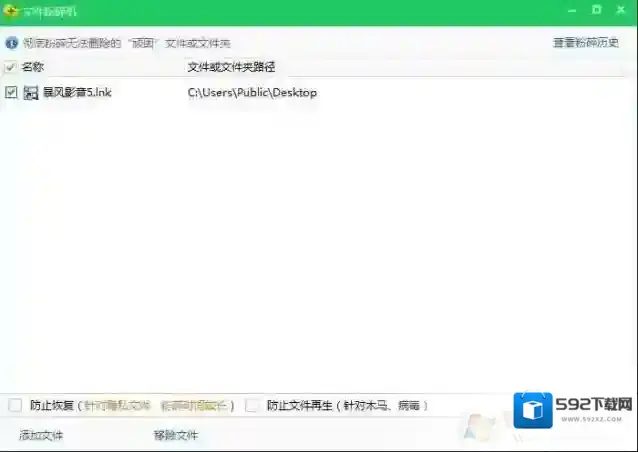Screen dimensions: 638x452
Task: Click the 添加文件 button
Action: [41, 435]
